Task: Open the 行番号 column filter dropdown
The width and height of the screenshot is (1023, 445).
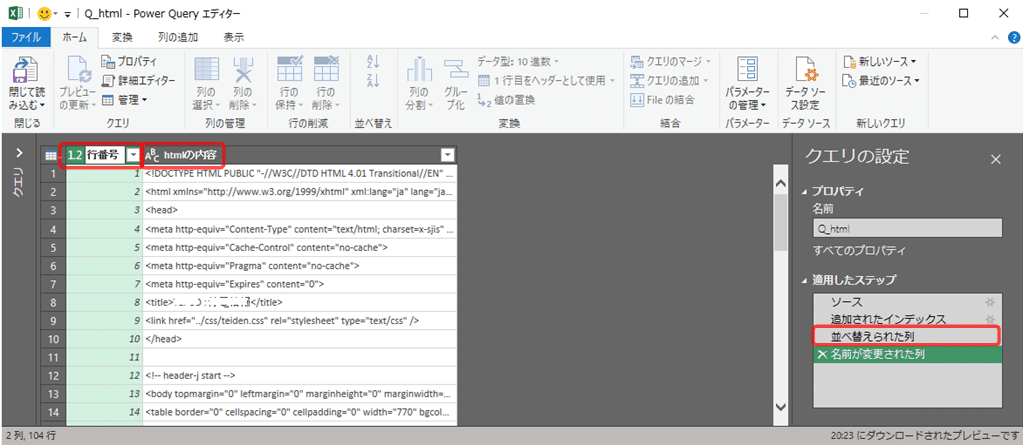Action: 134,155
